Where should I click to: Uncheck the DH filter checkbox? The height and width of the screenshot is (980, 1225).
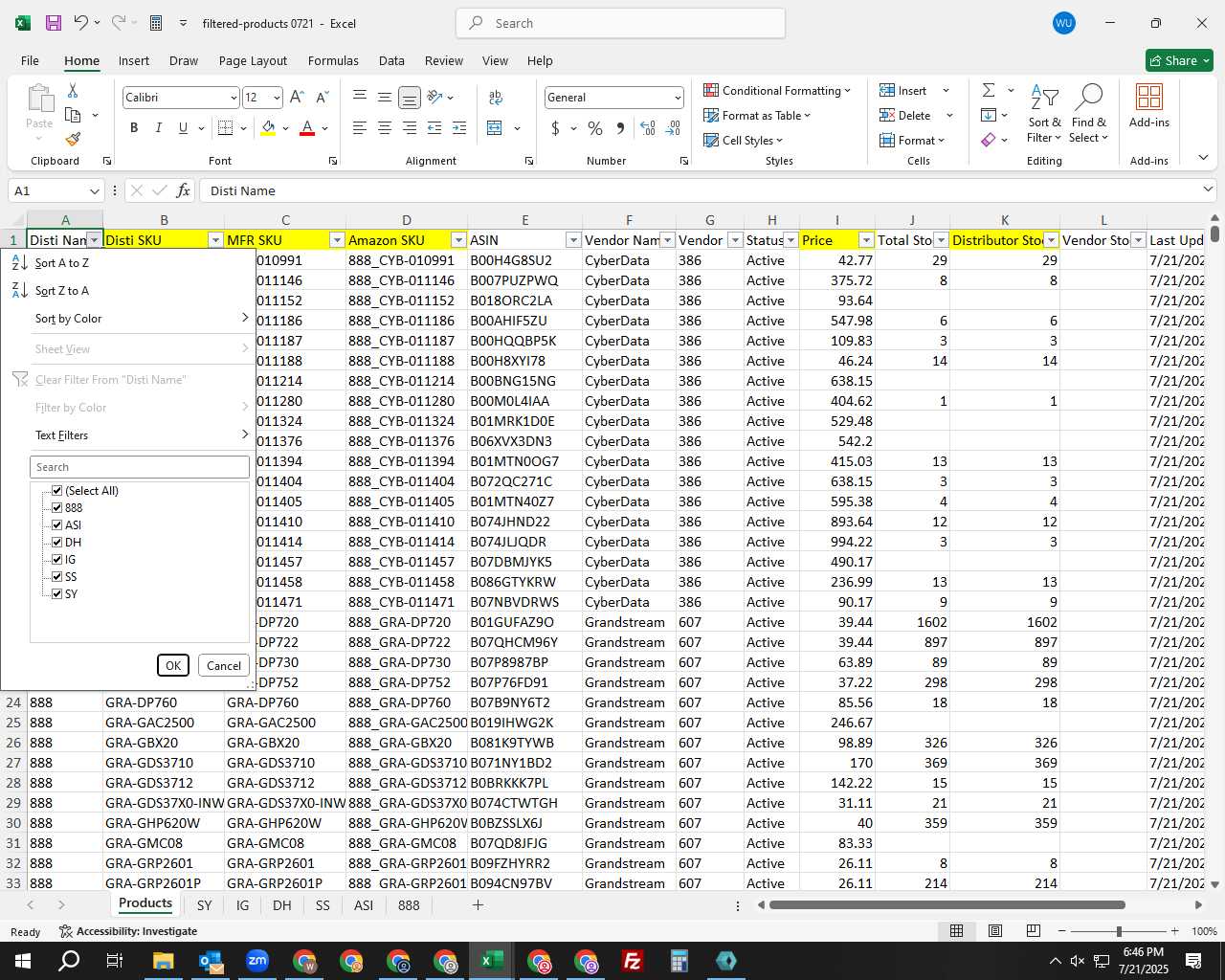coord(56,542)
